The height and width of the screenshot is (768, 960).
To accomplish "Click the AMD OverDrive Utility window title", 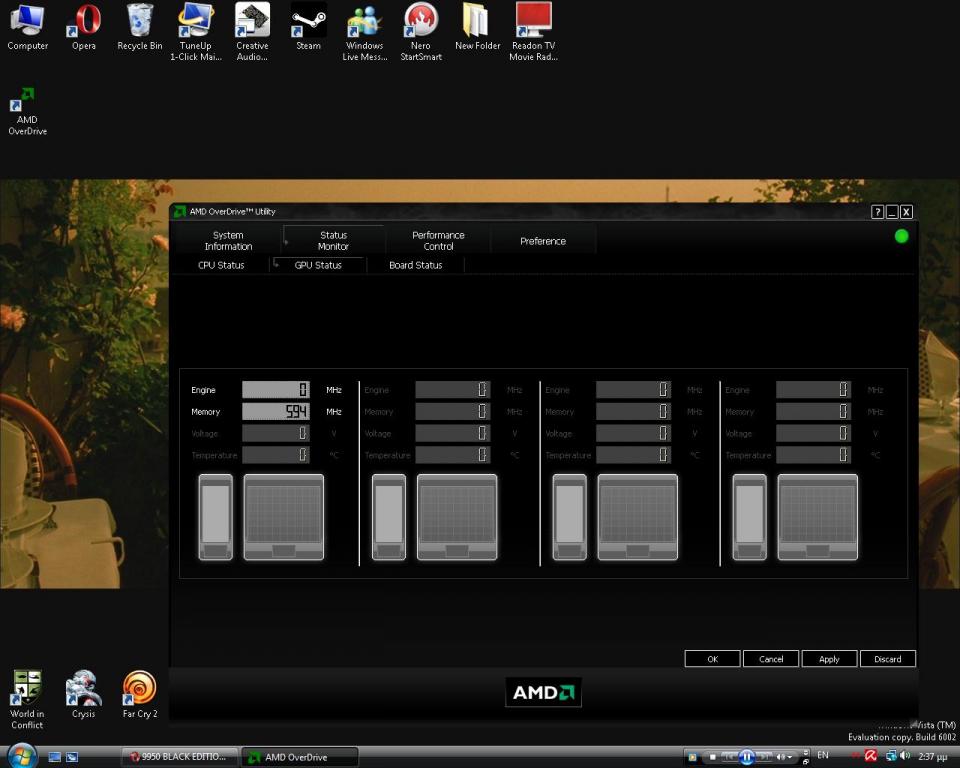I will (x=232, y=212).
